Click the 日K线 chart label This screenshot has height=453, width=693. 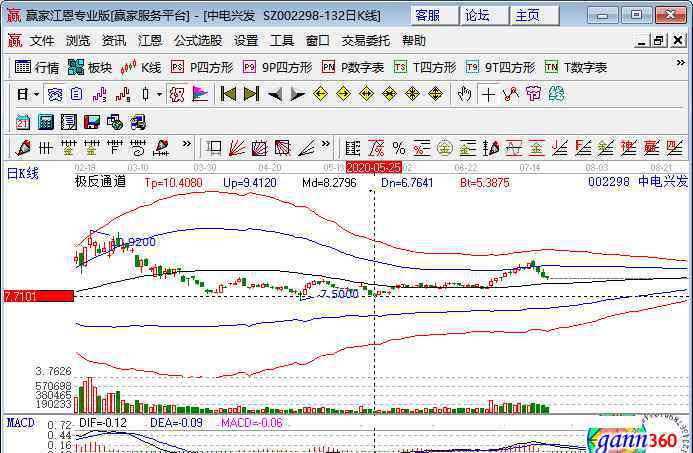[23, 174]
